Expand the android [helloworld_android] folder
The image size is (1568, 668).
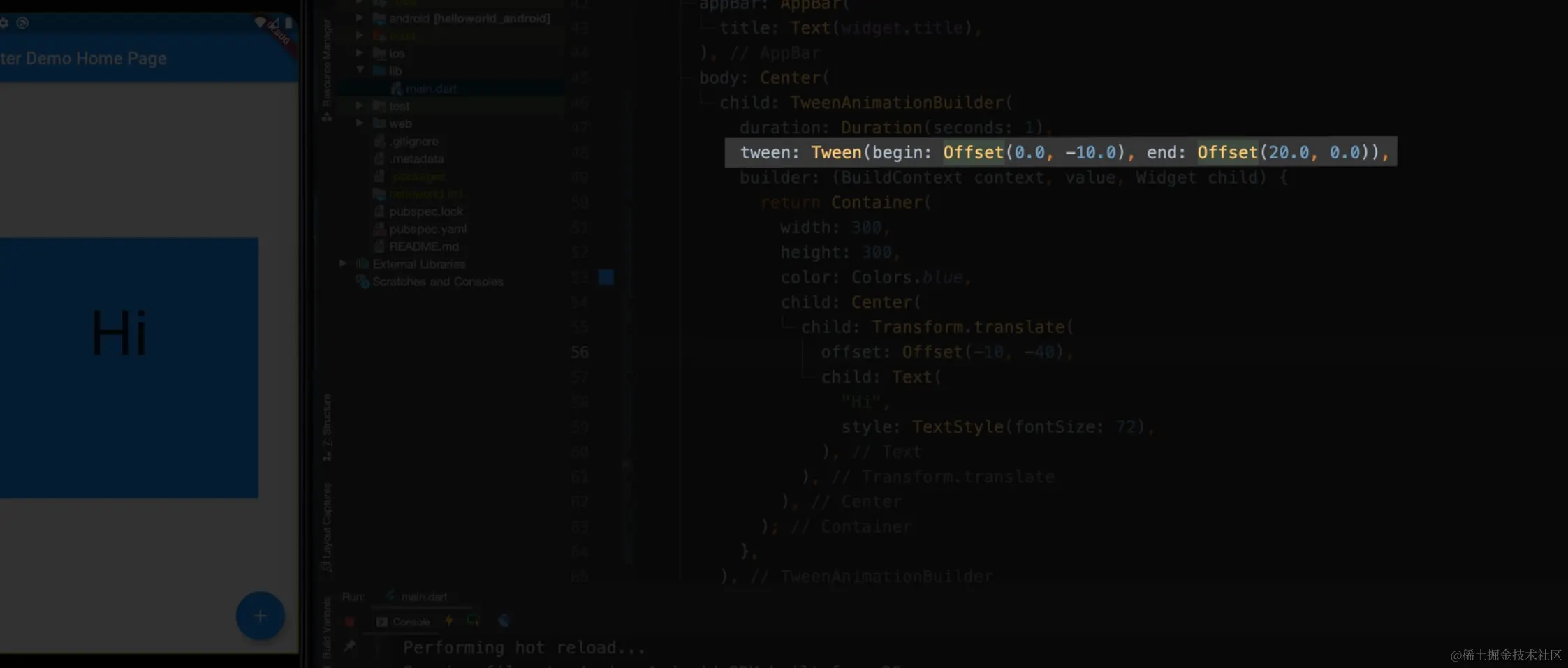[x=359, y=18]
